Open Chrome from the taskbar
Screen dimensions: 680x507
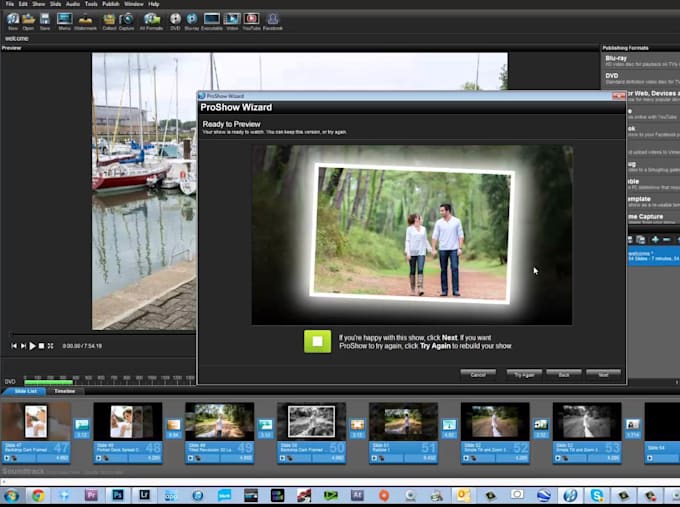click(38, 495)
